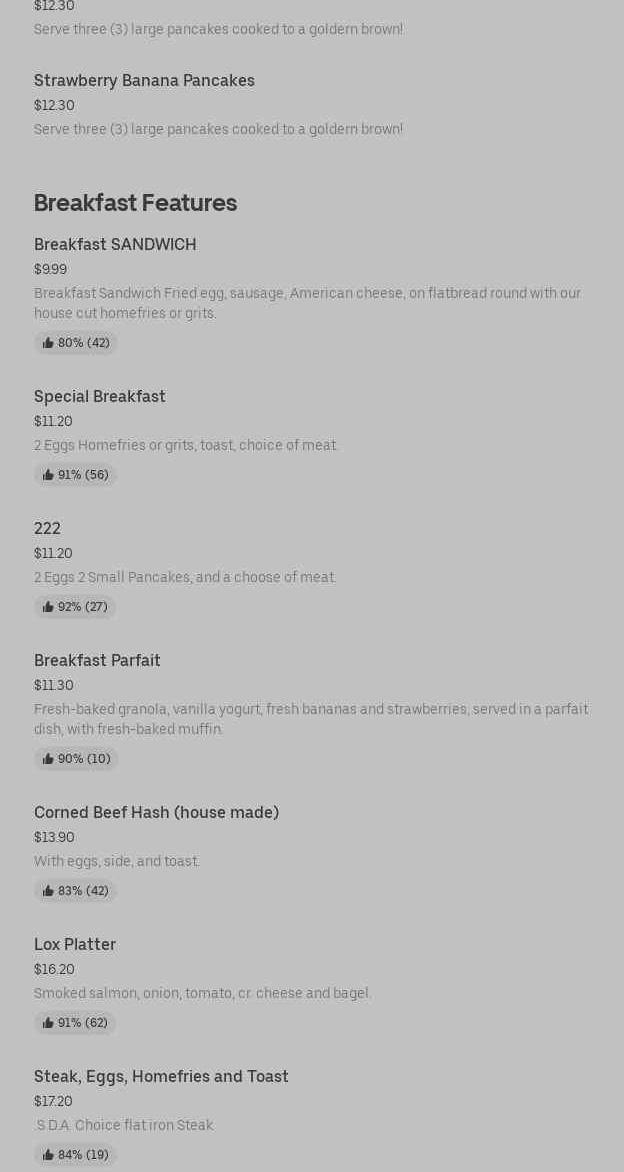Click the thumbs-up icon for Breakfast SANDWICH
The height and width of the screenshot is (1172, 624).
48,343
